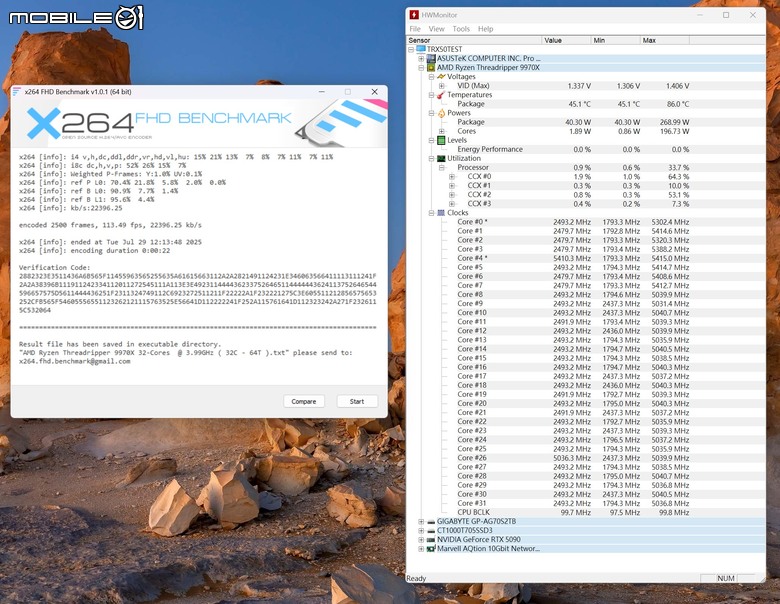Click the Start button in x264 Benchmark
Viewport: 780px width, 604px height.
coord(357,402)
